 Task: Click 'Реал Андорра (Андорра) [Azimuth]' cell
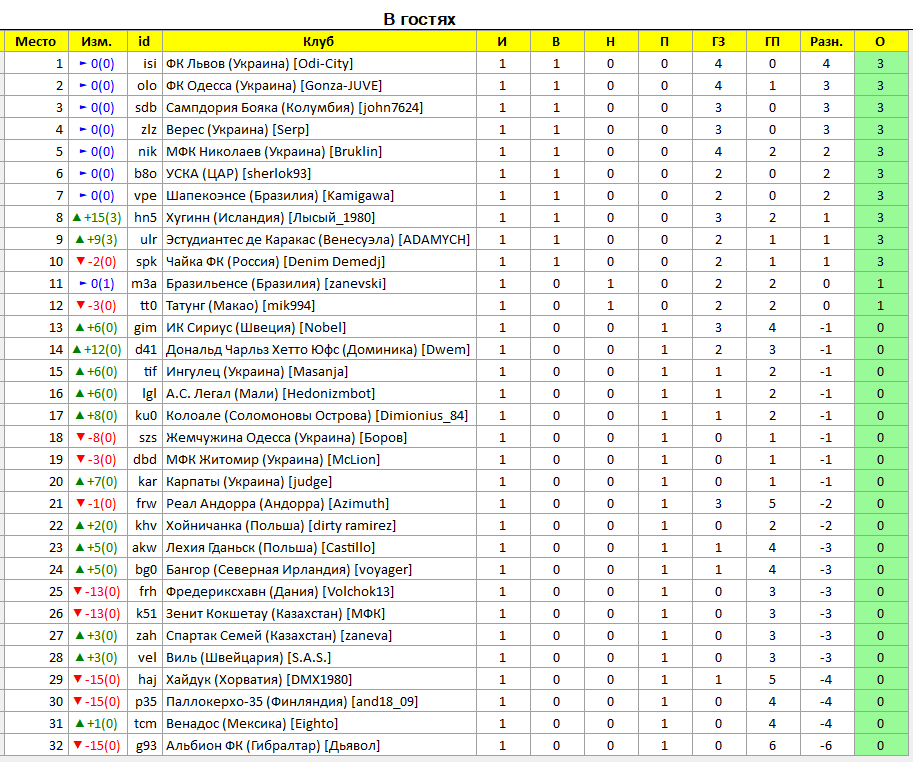tap(319, 504)
